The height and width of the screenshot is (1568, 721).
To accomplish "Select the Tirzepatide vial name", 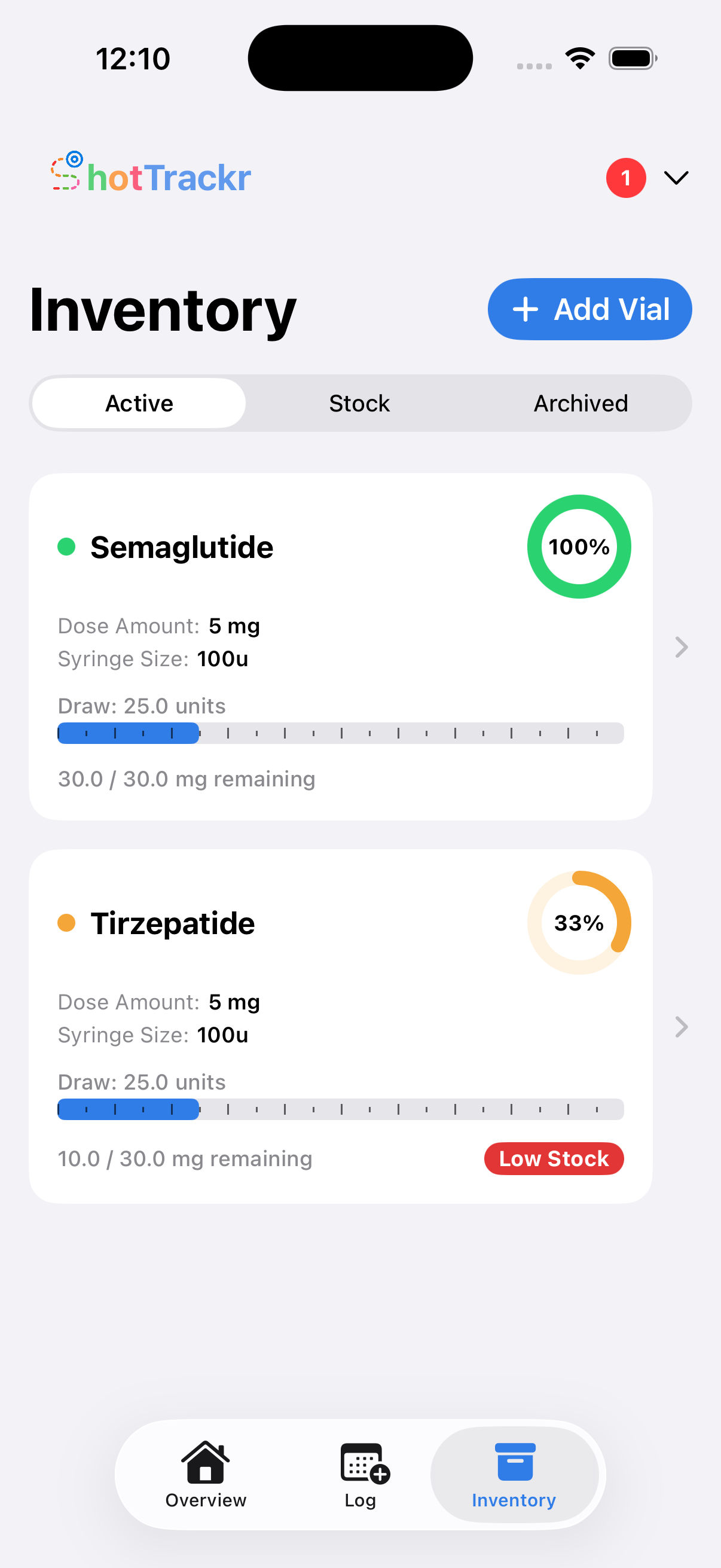I will [x=173, y=923].
